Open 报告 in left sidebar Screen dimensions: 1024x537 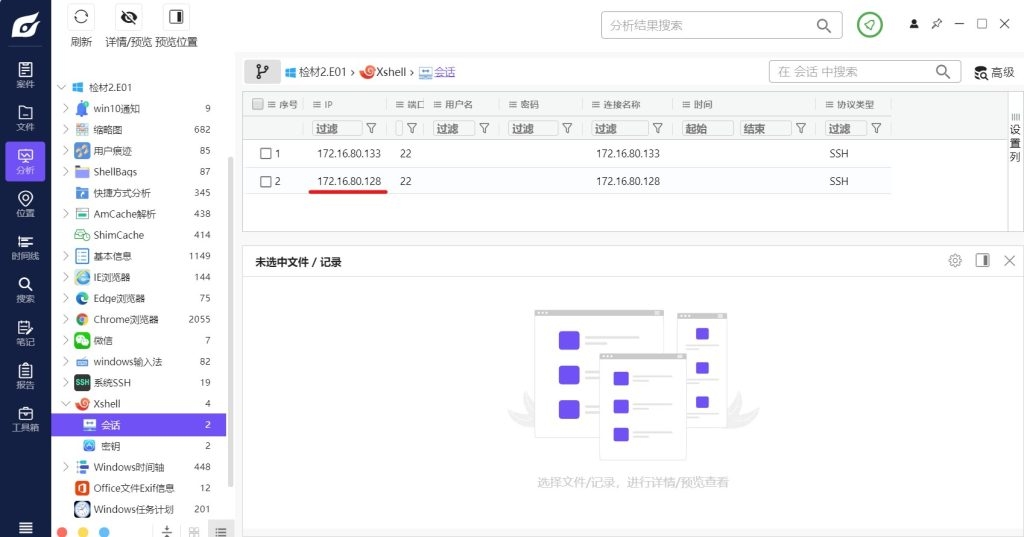[25, 376]
